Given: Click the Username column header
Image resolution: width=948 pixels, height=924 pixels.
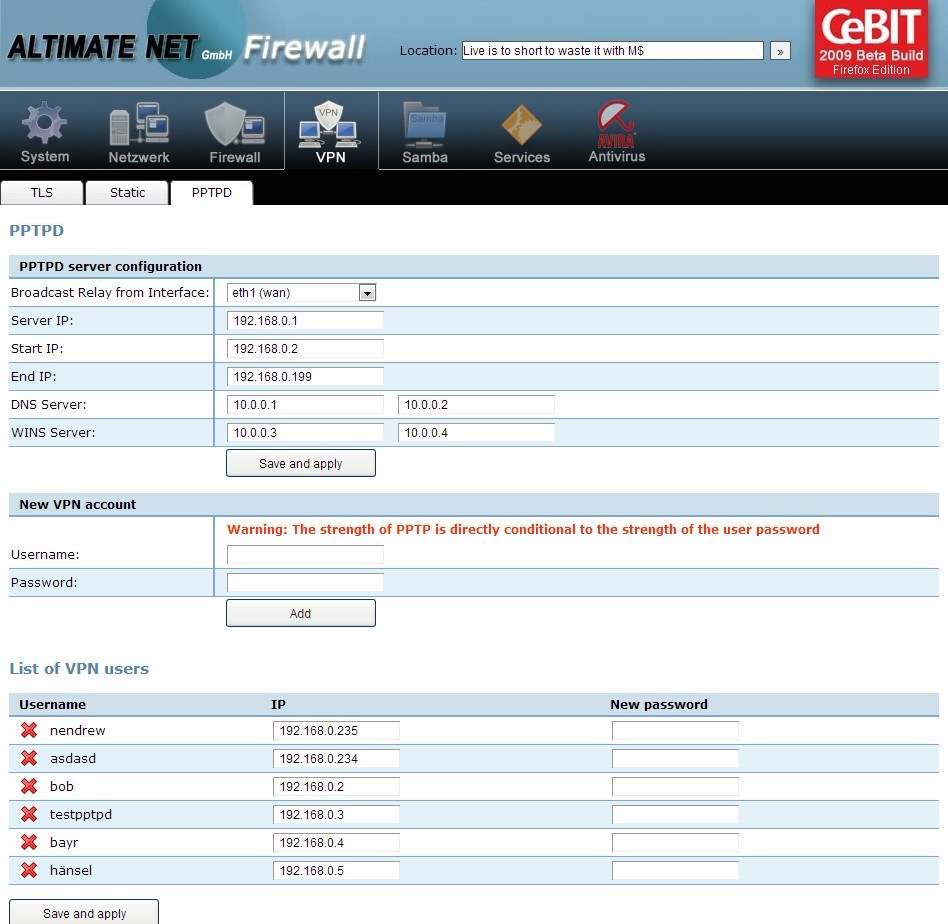Looking at the screenshot, I should [52, 704].
